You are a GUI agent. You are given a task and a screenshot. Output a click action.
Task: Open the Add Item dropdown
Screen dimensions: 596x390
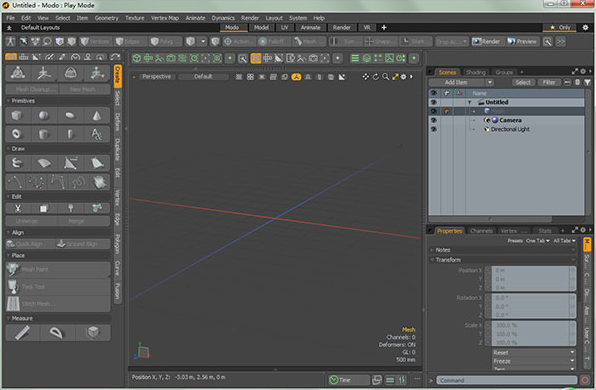point(461,82)
